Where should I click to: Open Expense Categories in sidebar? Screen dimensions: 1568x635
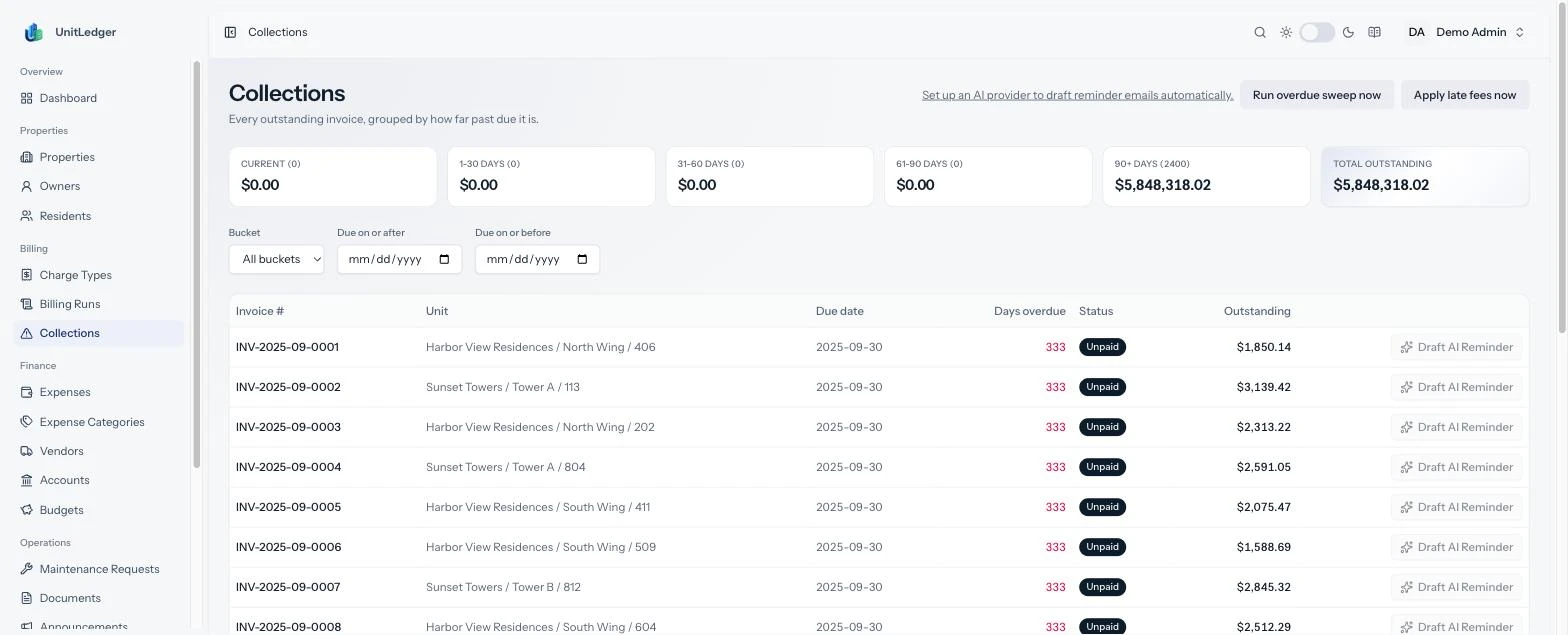(x=92, y=422)
